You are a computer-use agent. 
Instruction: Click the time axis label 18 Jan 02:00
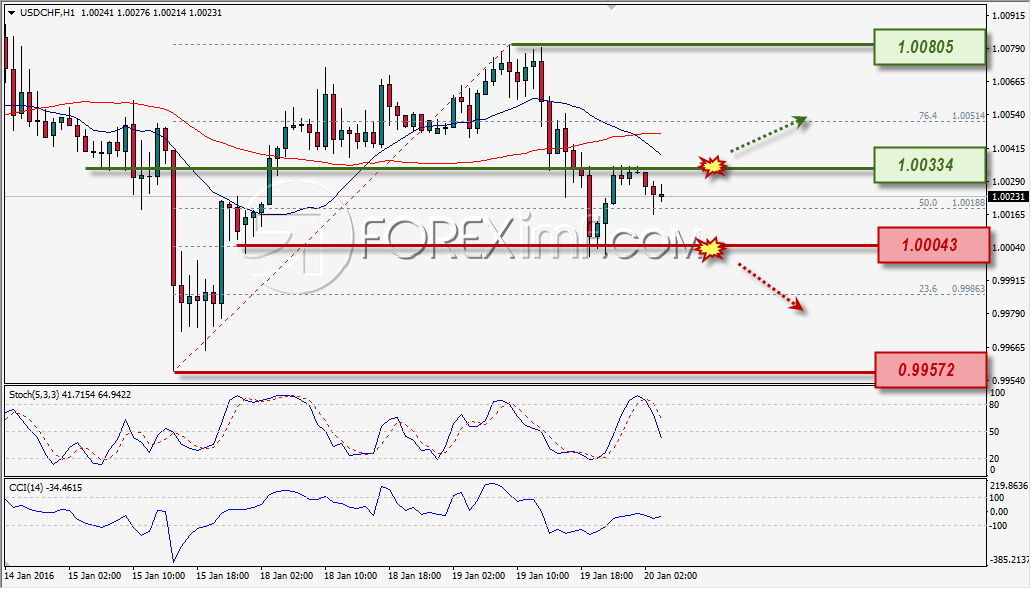(x=287, y=575)
